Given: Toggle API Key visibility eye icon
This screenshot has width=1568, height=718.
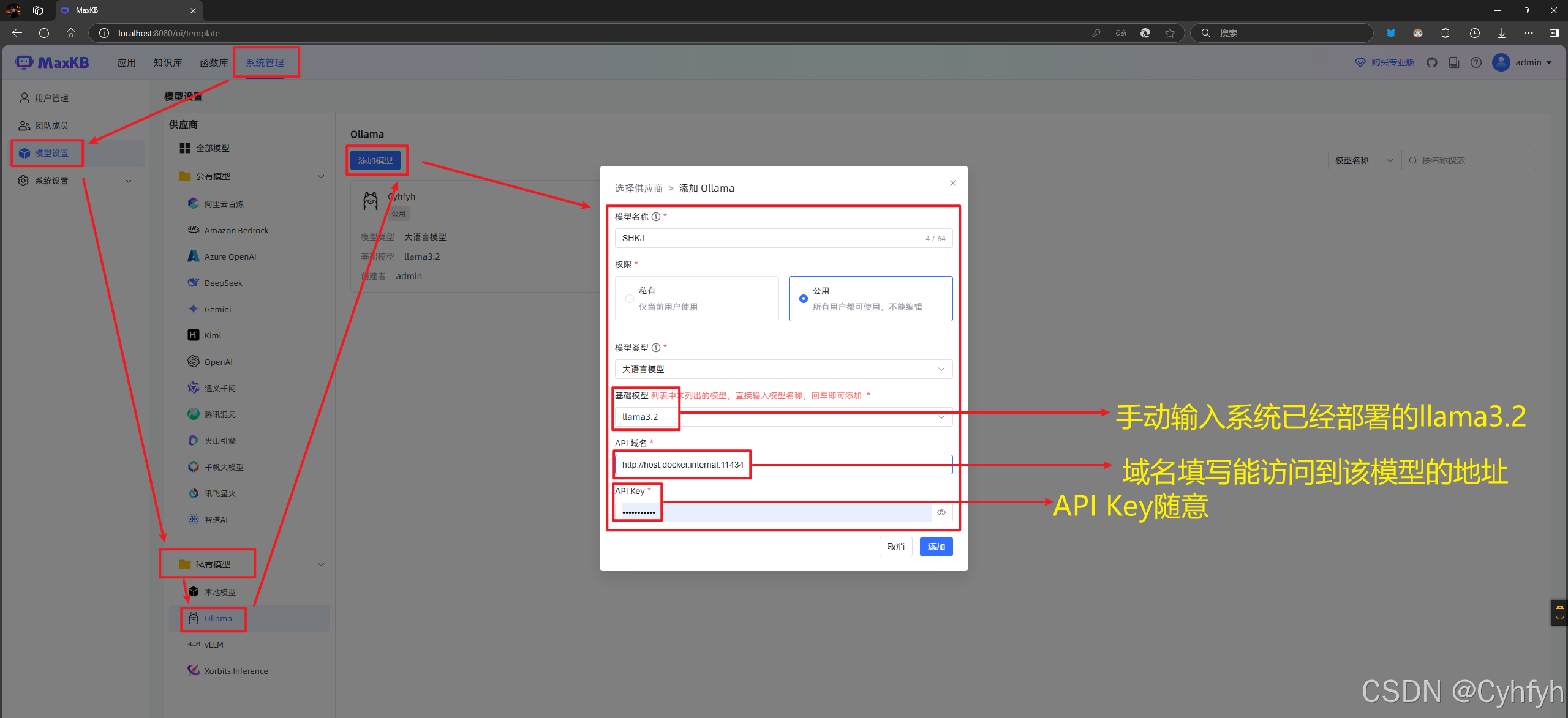Looking at the screenshot, I should click(941, 512).
